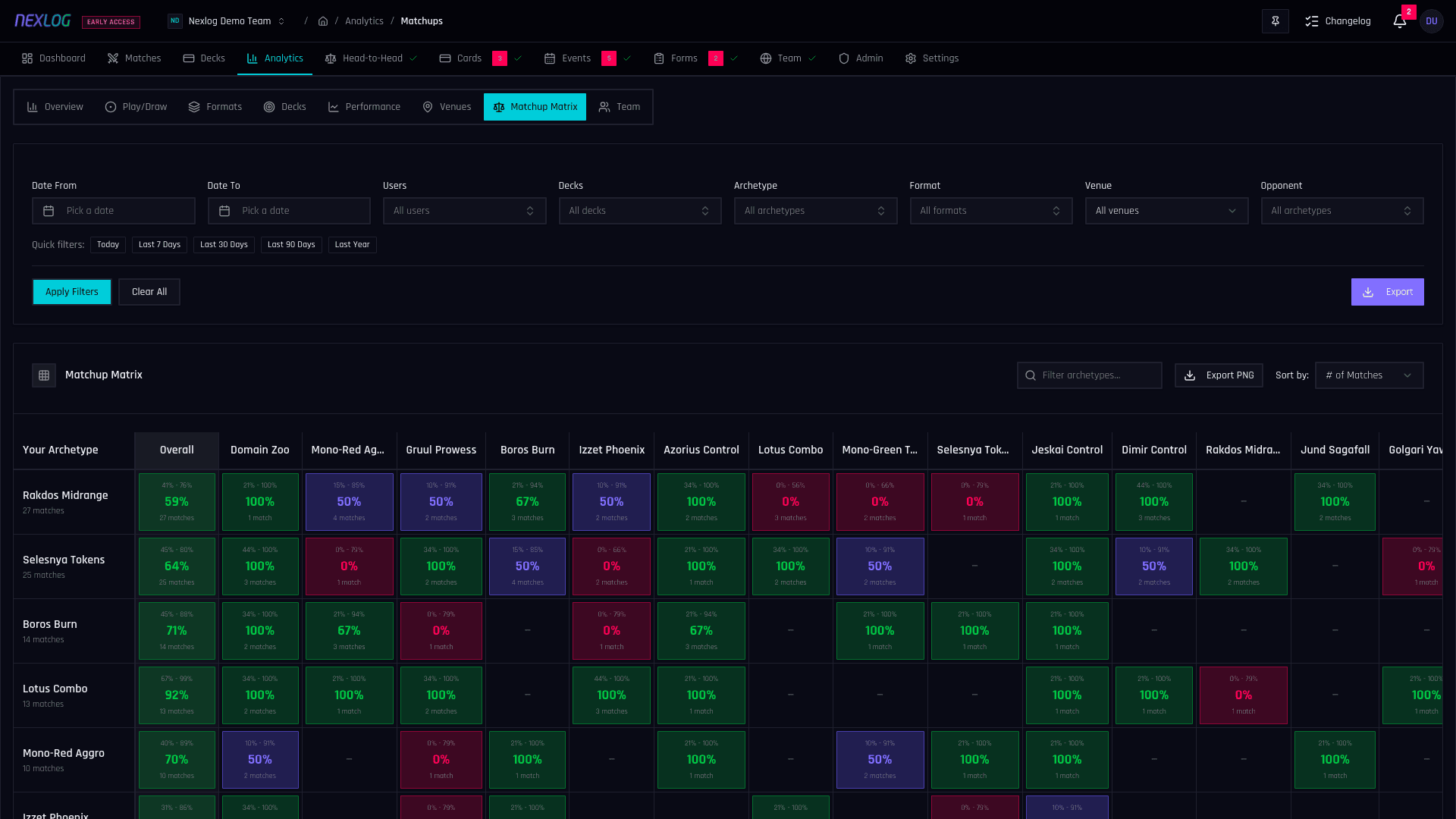Open the notifications bell
This screenshot has height=819, width=1456.
click(1399, 21)
